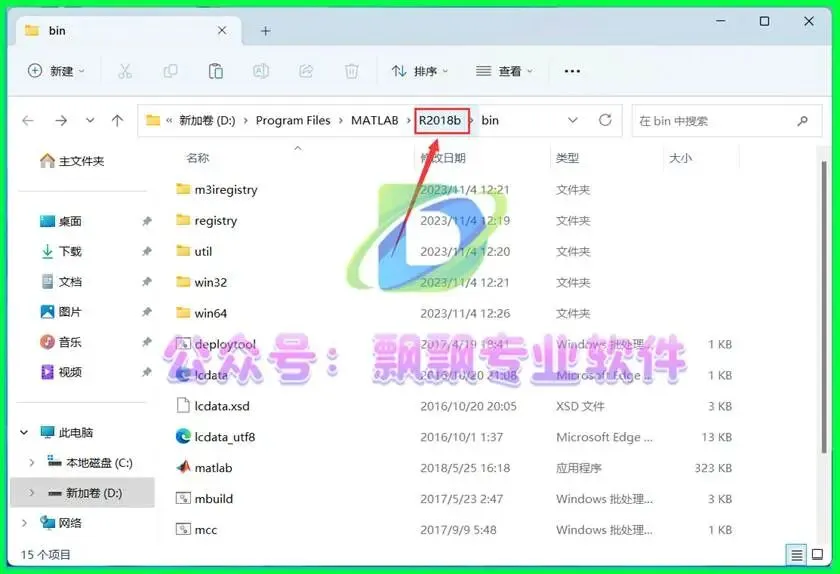Select 本地磁盘 (C:) in navigation pane
The height and width of the screenshot is (574, 840).
point(89,463)
